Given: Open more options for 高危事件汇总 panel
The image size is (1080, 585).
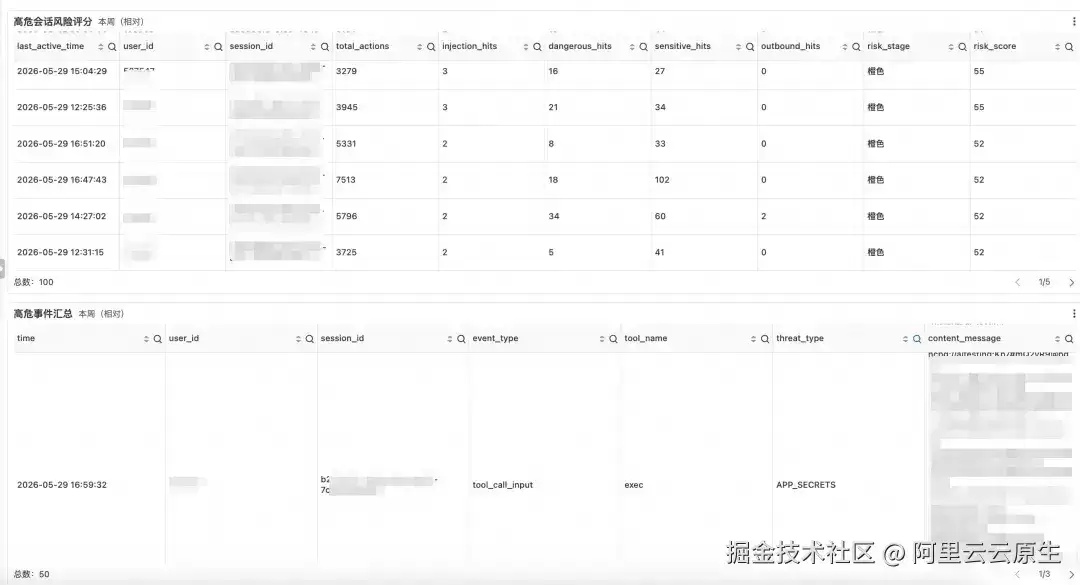Looking at the screenshot, I should [x=1074, y=314].
